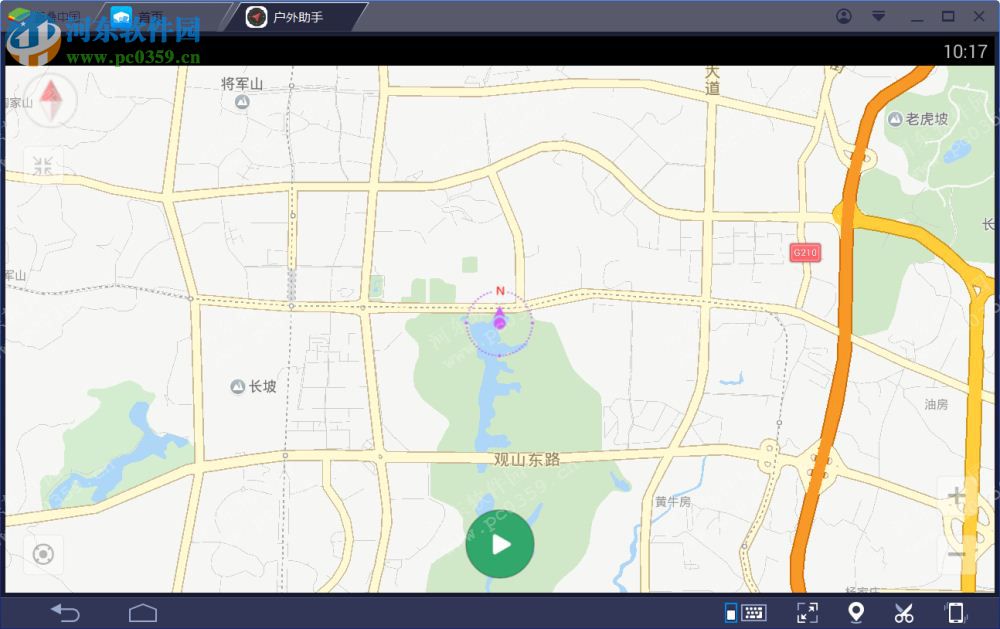1000x629 pixels.
Task: Toggle keyboard control icon in bottom bar
Action: (x=746, y=613)
